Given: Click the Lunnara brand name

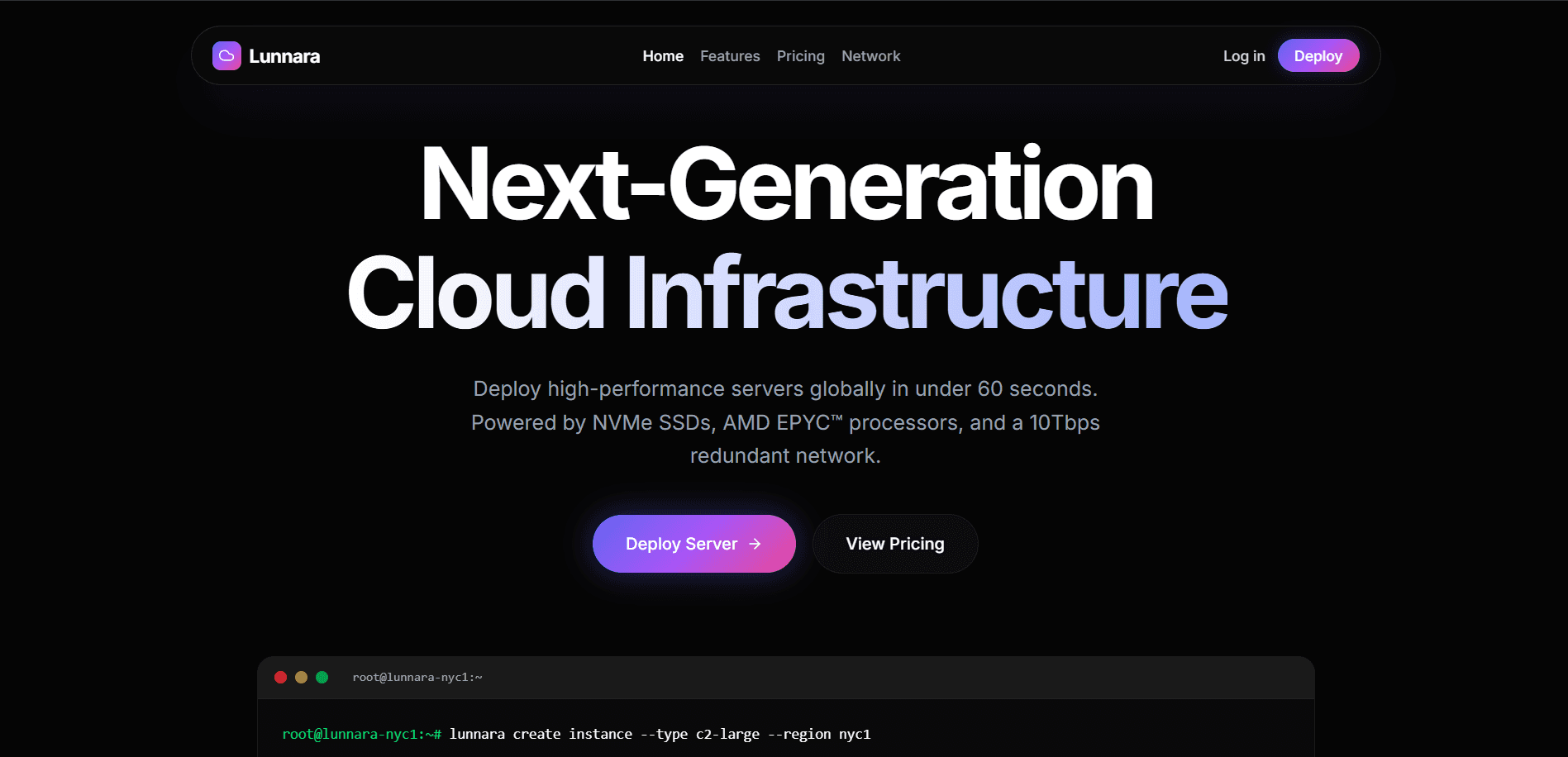Looking at the screenshot, I should [284, 56].
